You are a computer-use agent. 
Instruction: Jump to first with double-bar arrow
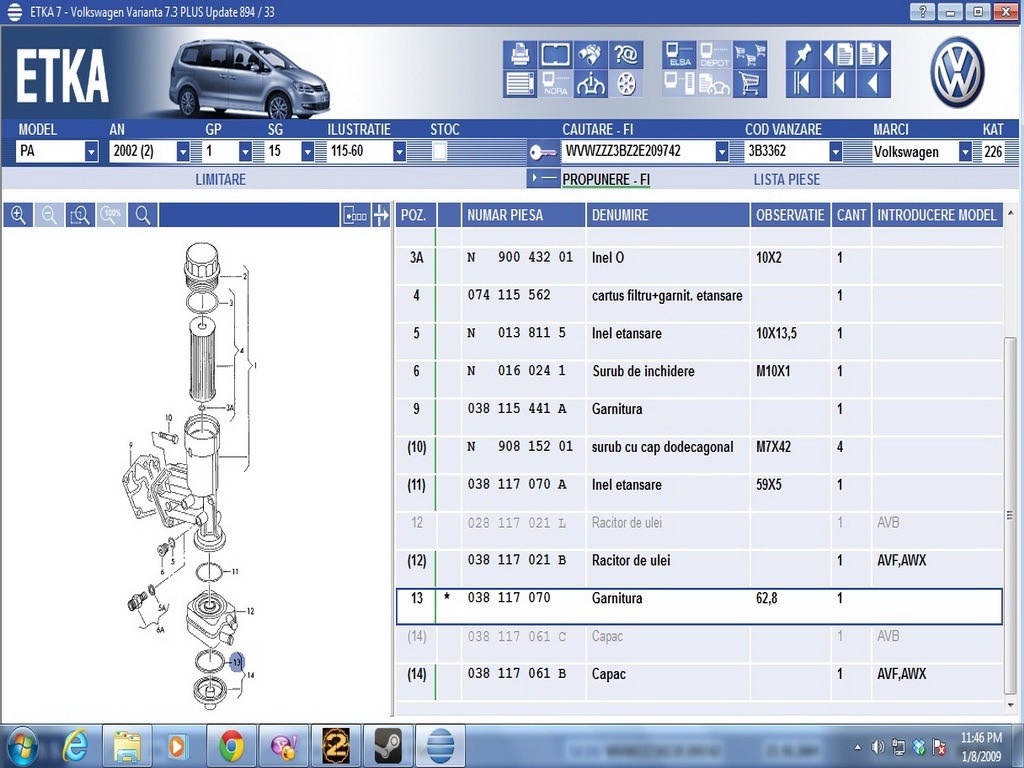[x=803, y=84]
